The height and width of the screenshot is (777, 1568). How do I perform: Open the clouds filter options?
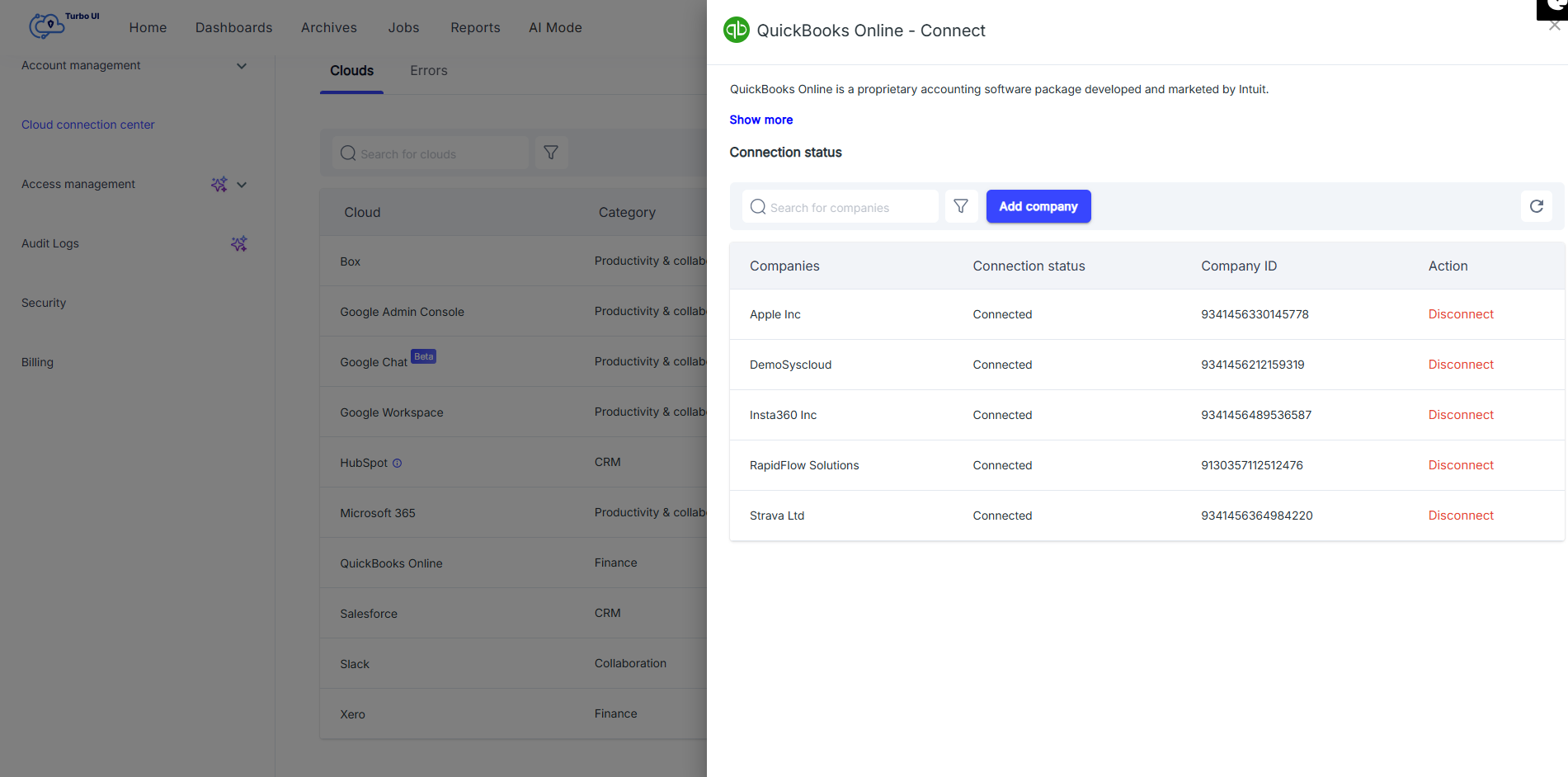coord(551,153)
